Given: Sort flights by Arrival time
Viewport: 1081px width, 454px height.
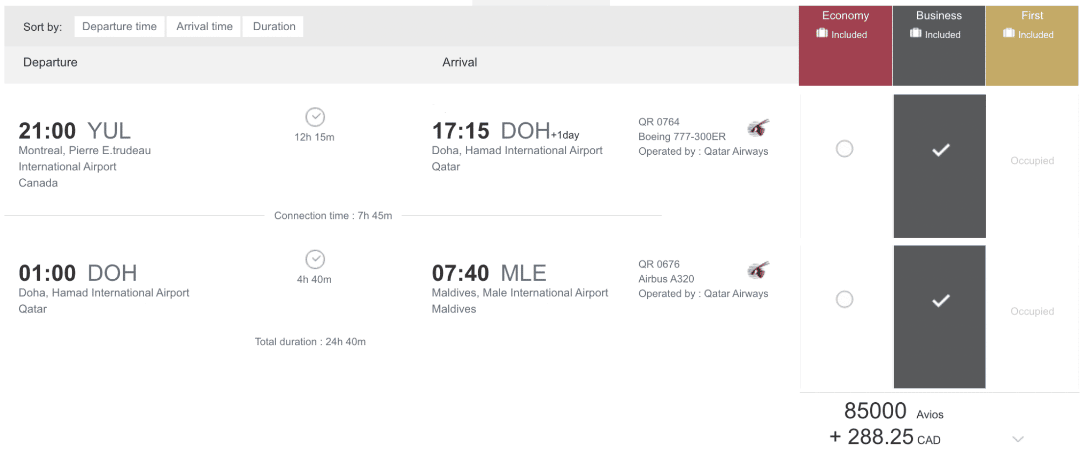Looking at the screenshot, I should pyautogui.click(x=204, y=27).
